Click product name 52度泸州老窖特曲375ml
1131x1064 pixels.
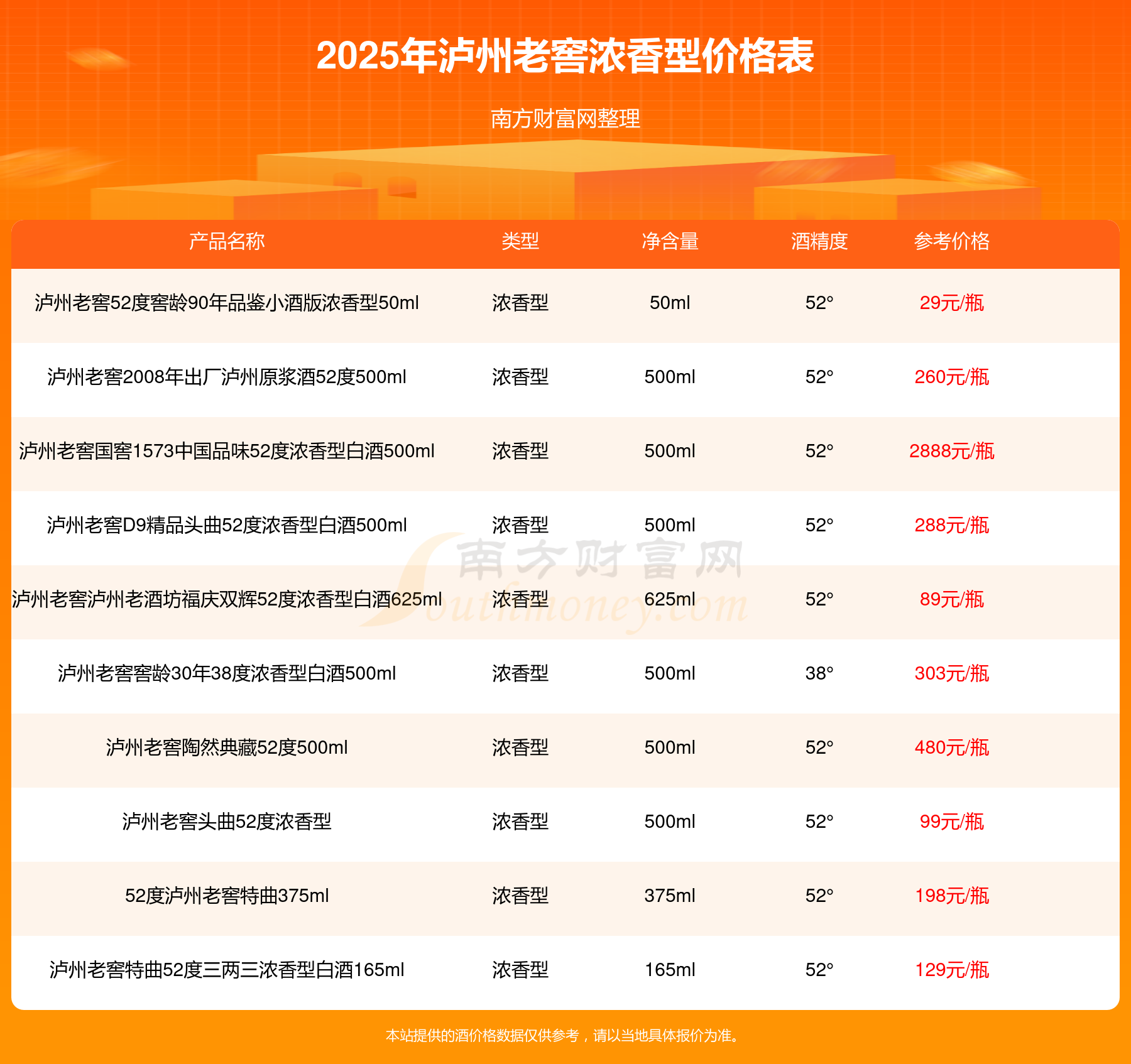[227, 896]
